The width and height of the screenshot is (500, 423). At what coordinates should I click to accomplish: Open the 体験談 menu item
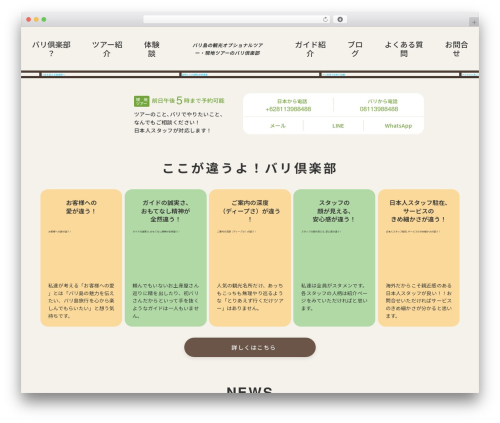pyautogui.click(x=152, y=49)
